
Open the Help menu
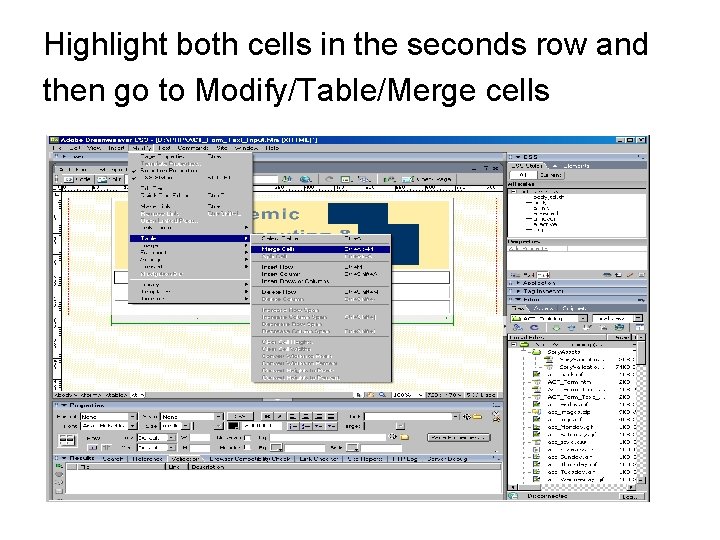click(272, 148)
